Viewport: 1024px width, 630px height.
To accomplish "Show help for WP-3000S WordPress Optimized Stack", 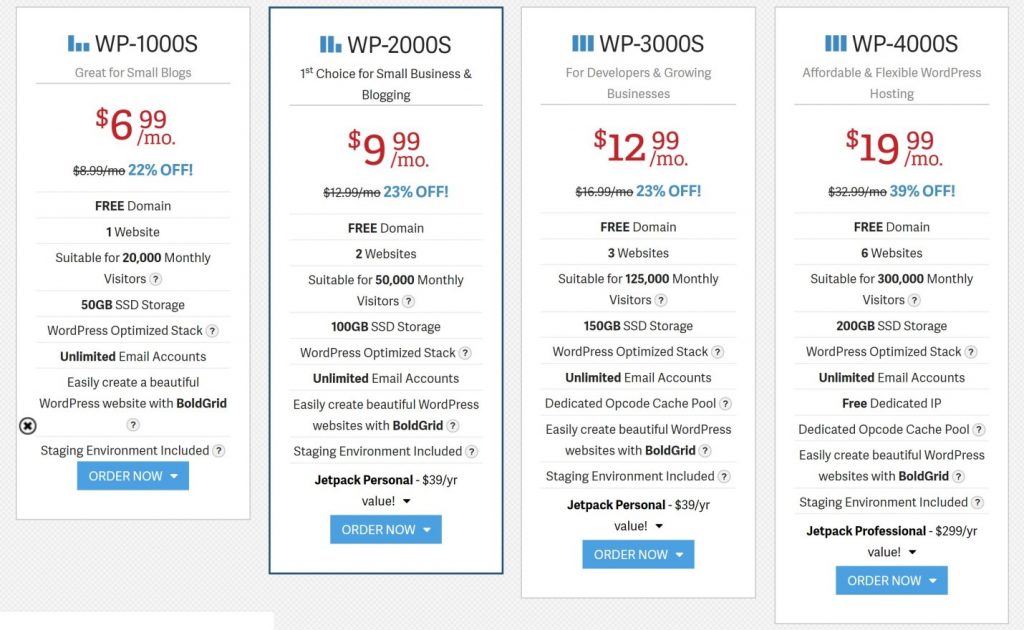I will pos(718,352).
